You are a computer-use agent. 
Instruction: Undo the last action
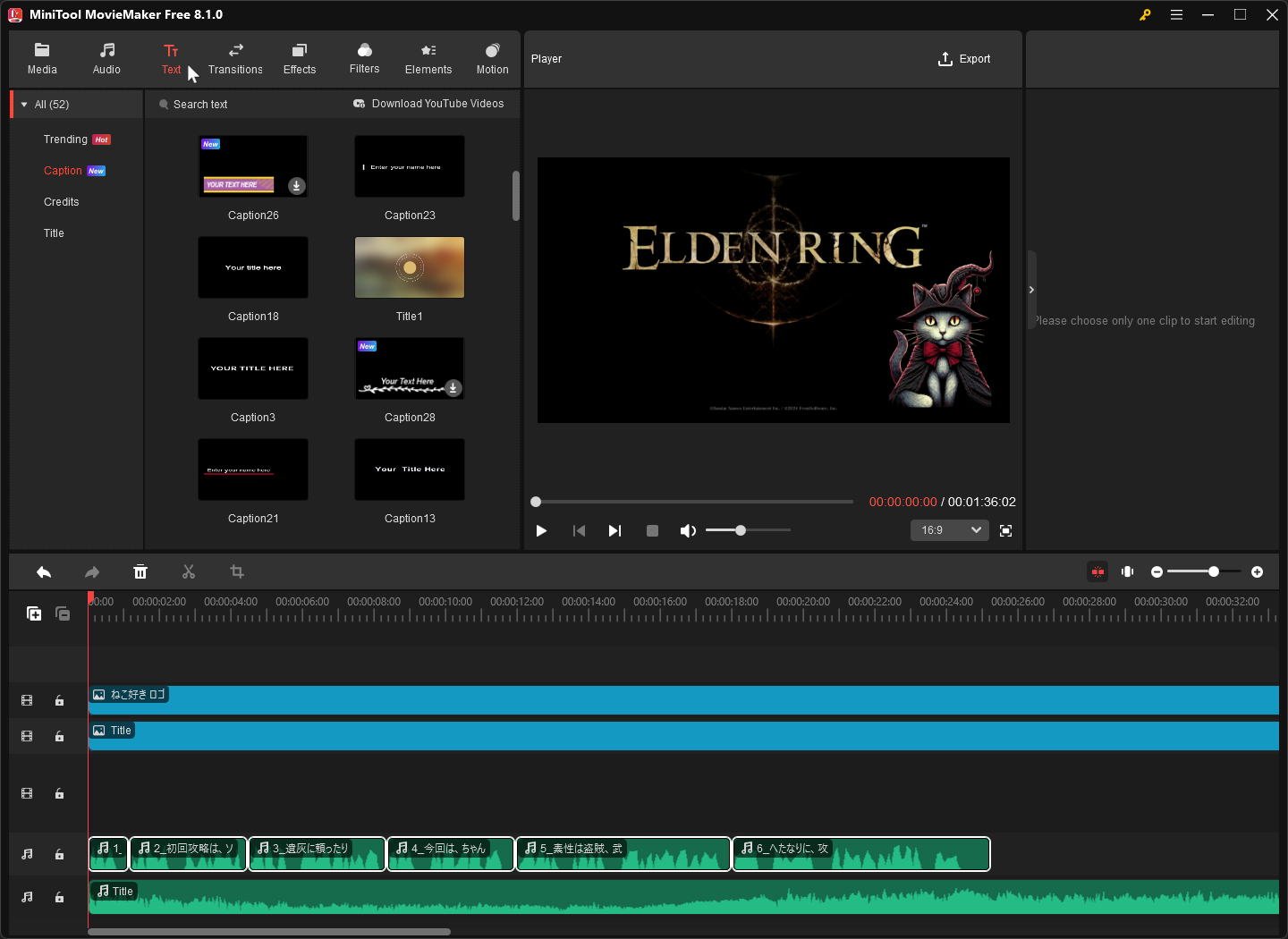(44, 571)
